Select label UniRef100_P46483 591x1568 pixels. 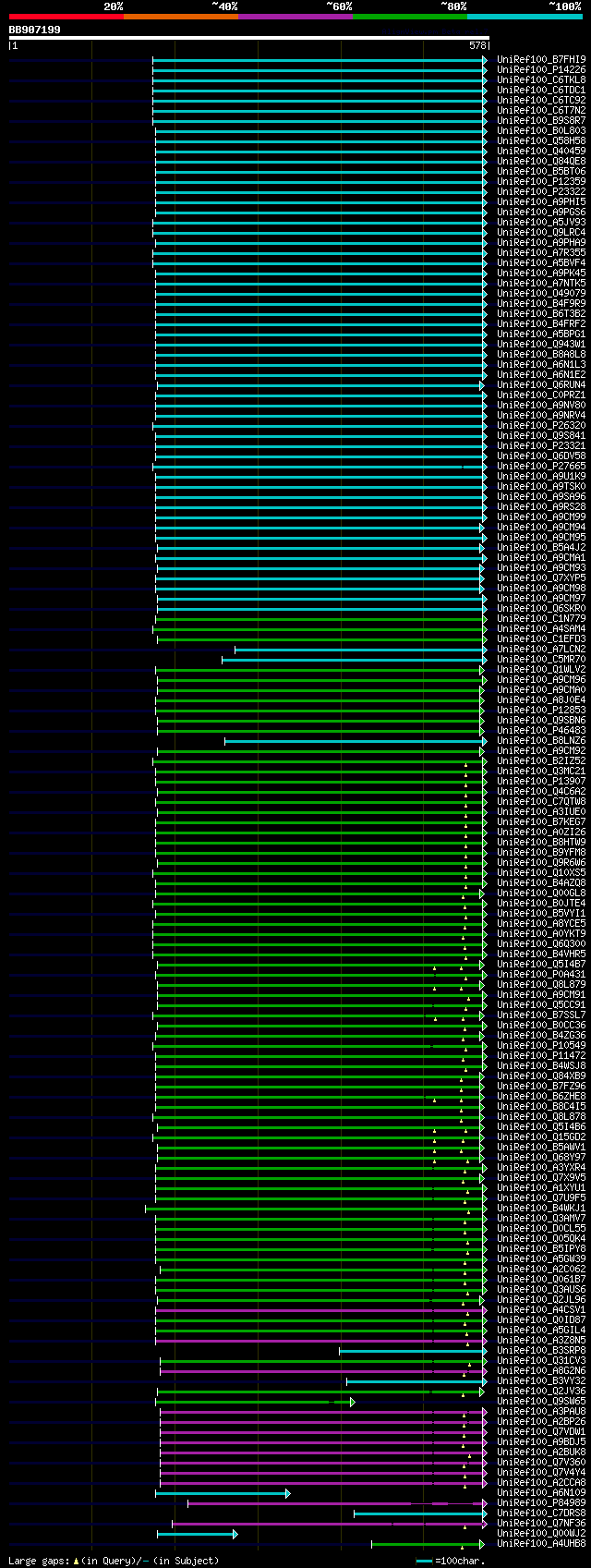click(541, 730)
